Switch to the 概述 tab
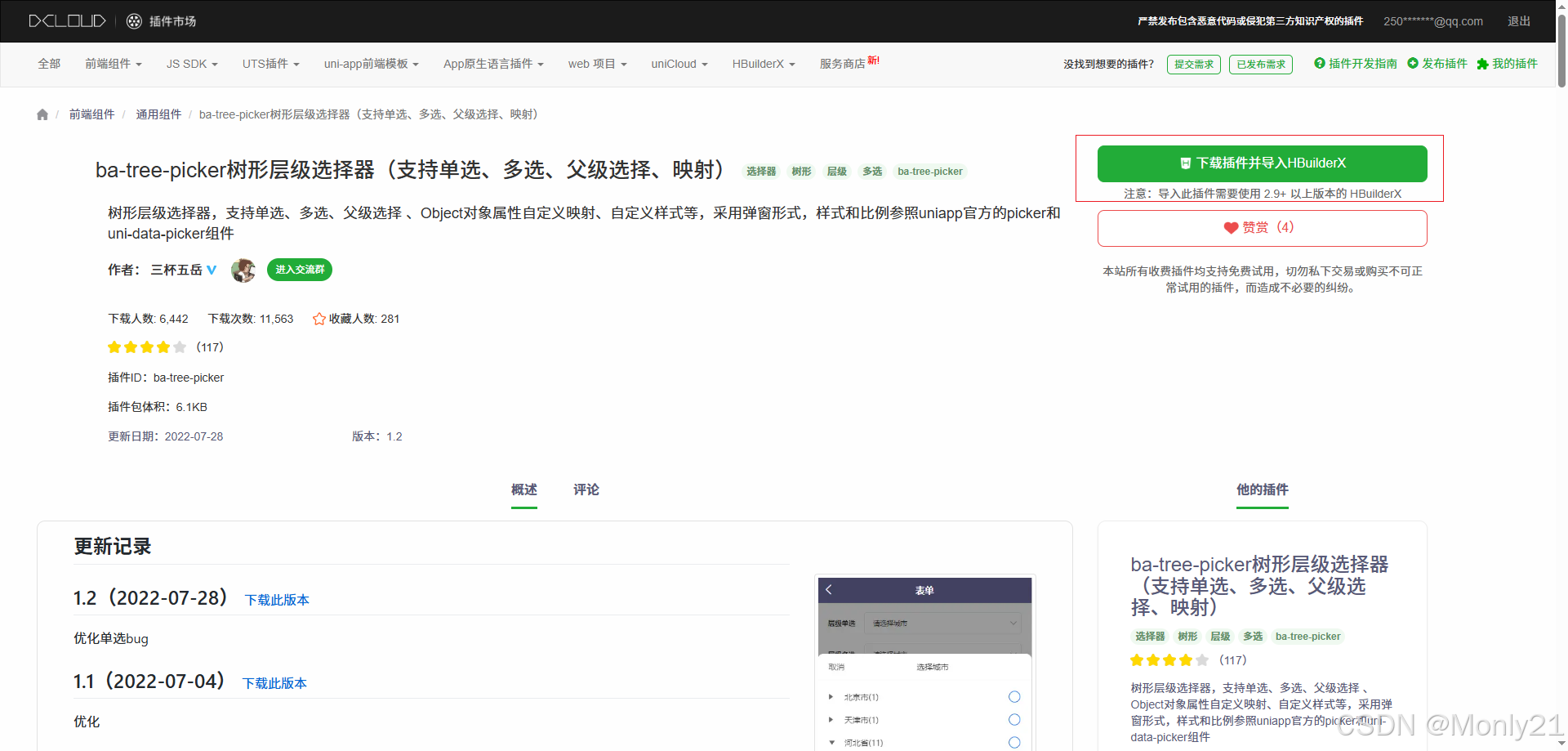The width and height of the screenshot is (1568, 751). coord(524,489)
